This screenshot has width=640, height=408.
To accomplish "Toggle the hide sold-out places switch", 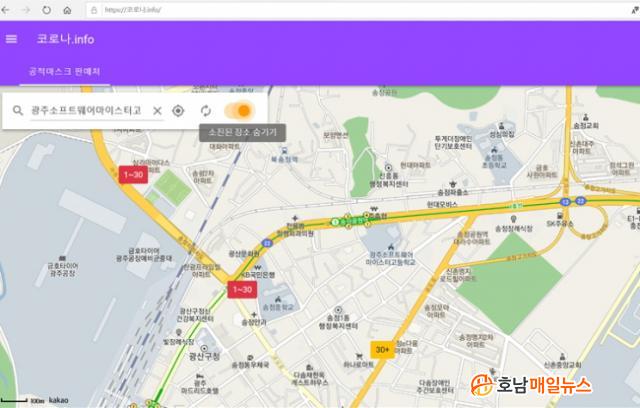I will [240, 110].
